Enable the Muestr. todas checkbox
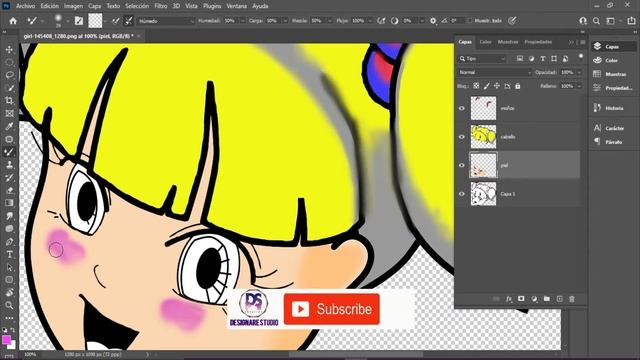This screenshot has width=640, height=360. click(x=469, y=20)
